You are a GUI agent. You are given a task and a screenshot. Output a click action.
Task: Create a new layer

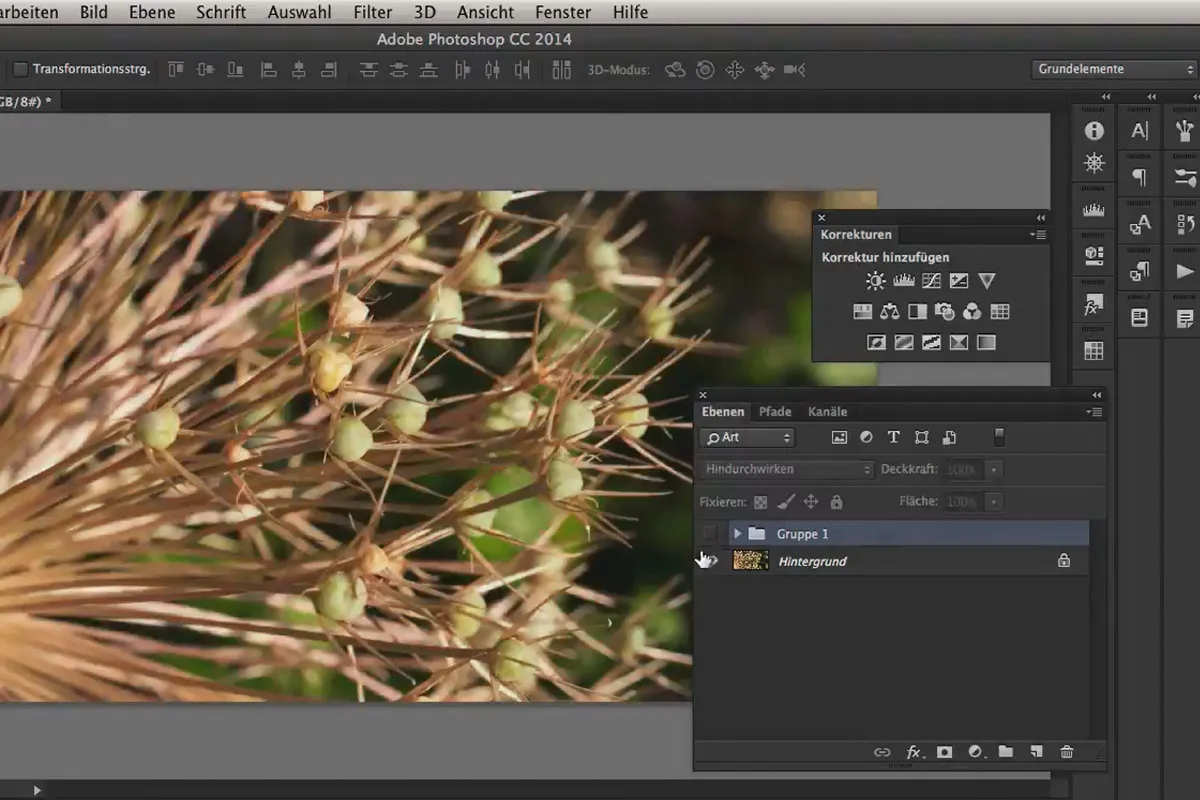coord(1037,752)
